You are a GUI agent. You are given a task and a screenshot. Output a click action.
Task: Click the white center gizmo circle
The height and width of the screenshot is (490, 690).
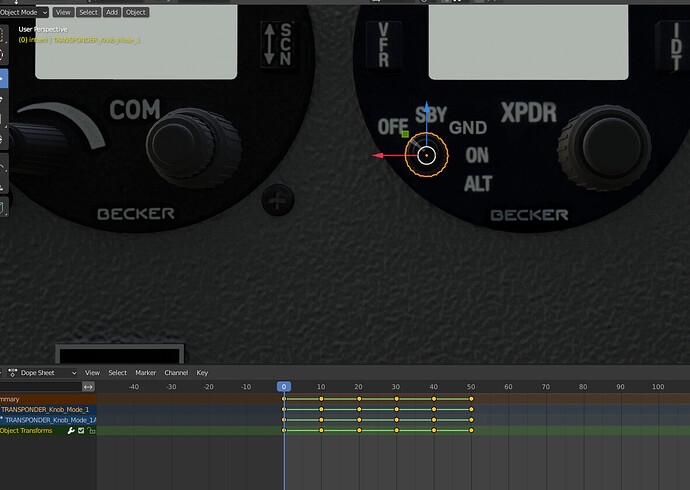tap(426, 155)
